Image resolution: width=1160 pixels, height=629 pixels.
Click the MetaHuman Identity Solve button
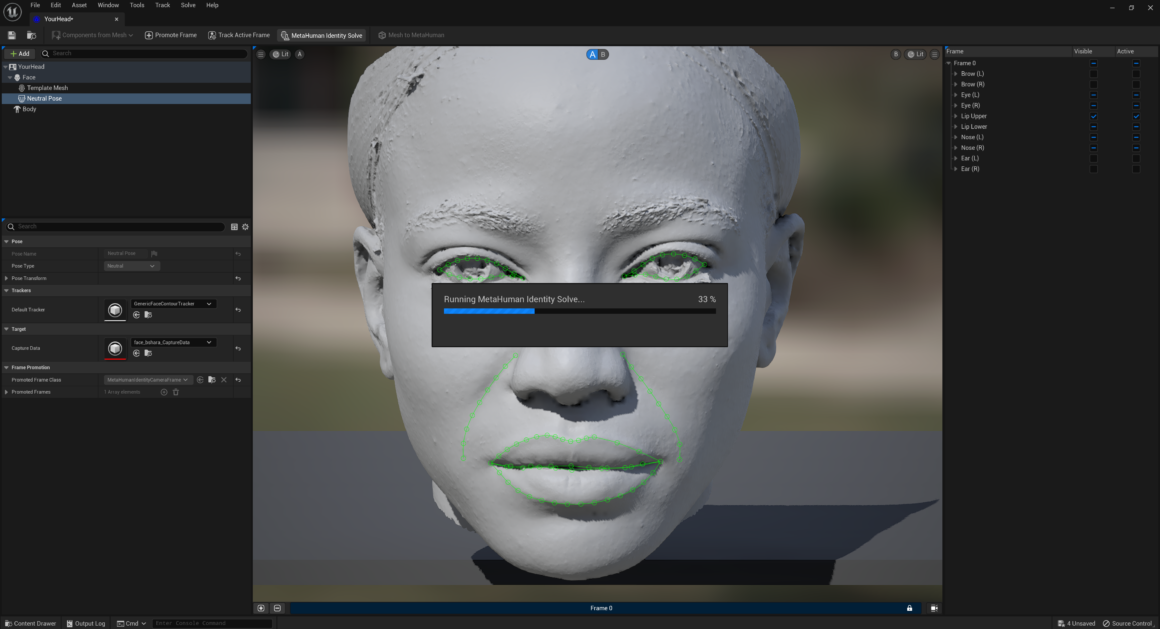tap(322, 36)
